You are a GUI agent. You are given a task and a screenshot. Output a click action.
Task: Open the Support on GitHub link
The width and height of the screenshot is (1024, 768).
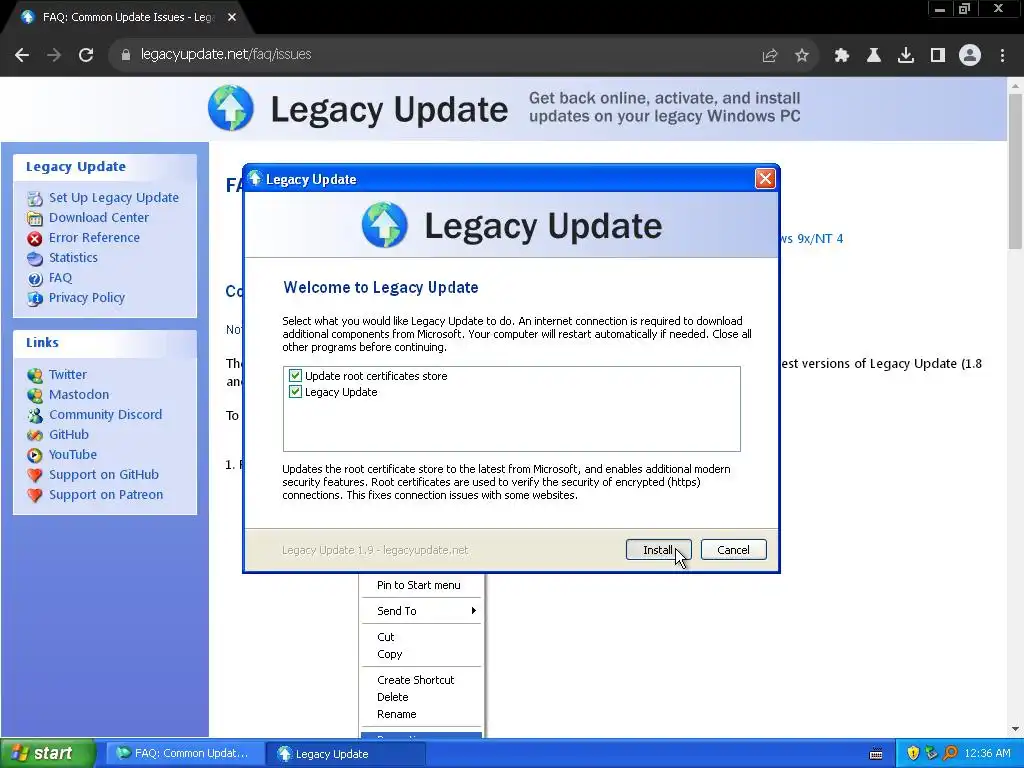(x=104, y=475)
